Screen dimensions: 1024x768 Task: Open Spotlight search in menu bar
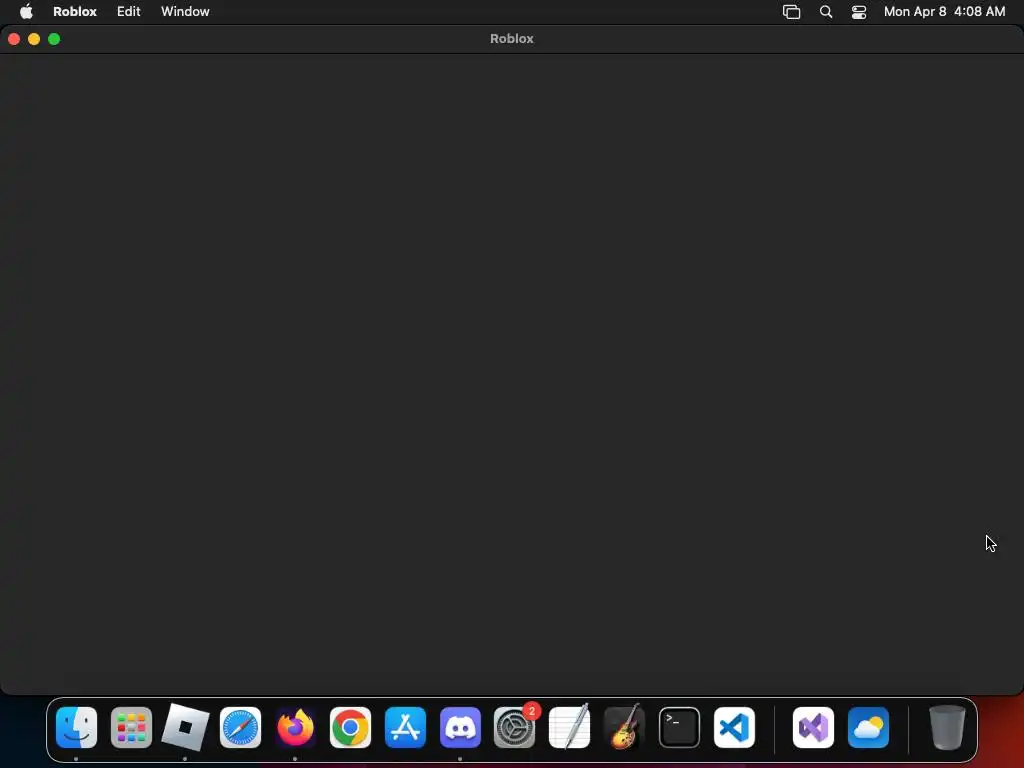(x=826, y=12)
